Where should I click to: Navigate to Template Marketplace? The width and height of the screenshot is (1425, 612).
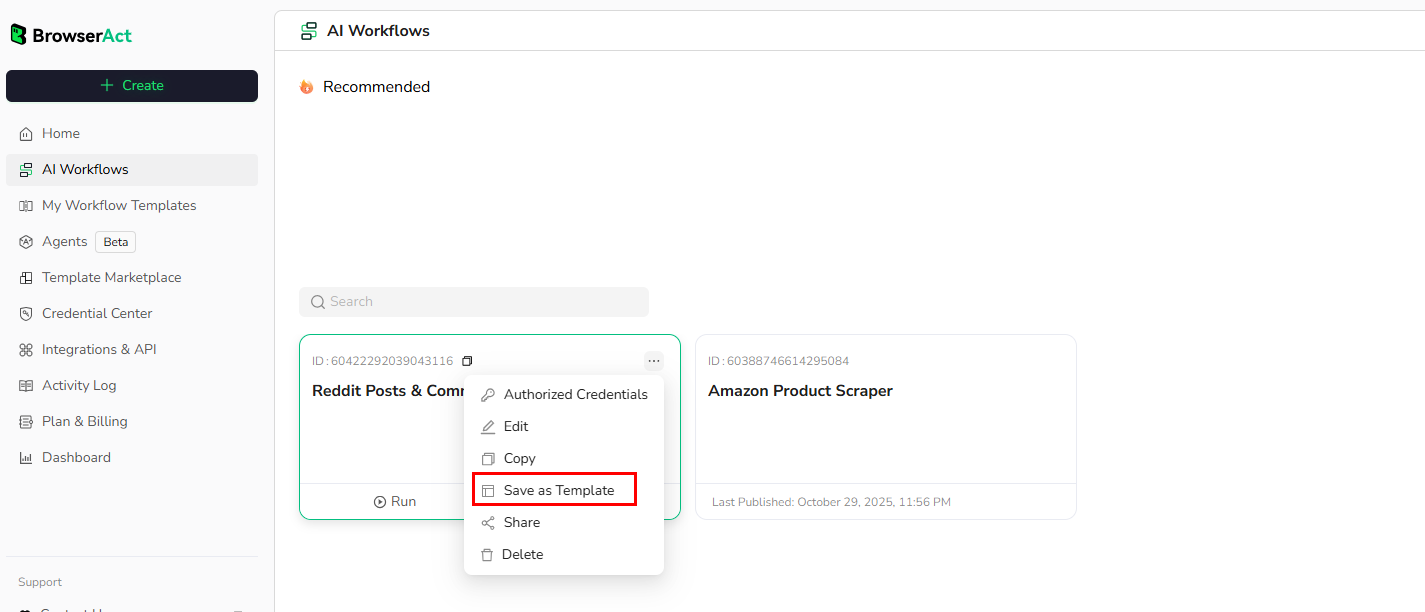pyautogui.click(x=111, y=278)
